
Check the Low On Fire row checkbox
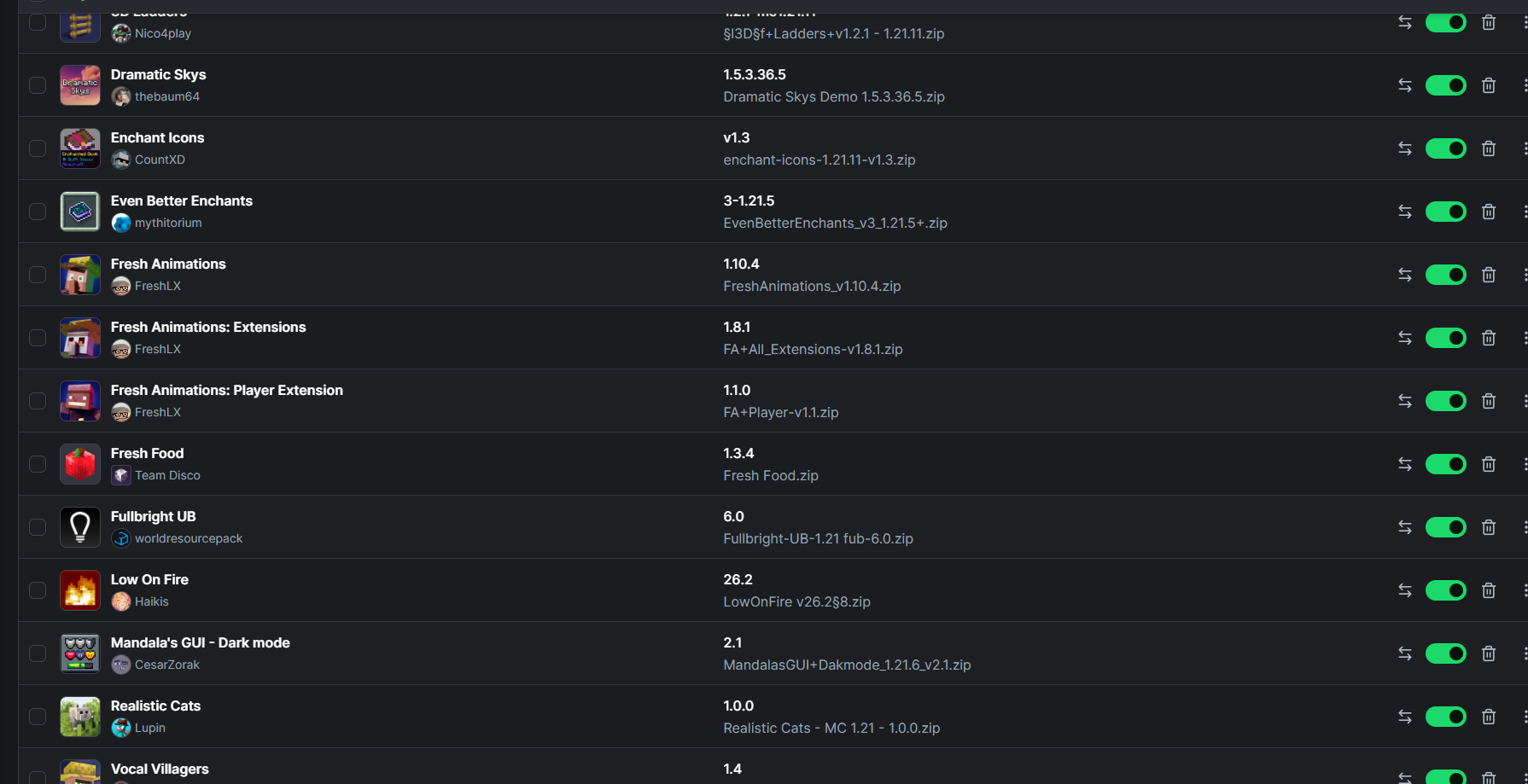pyautogui.click(x=38, y=590)
